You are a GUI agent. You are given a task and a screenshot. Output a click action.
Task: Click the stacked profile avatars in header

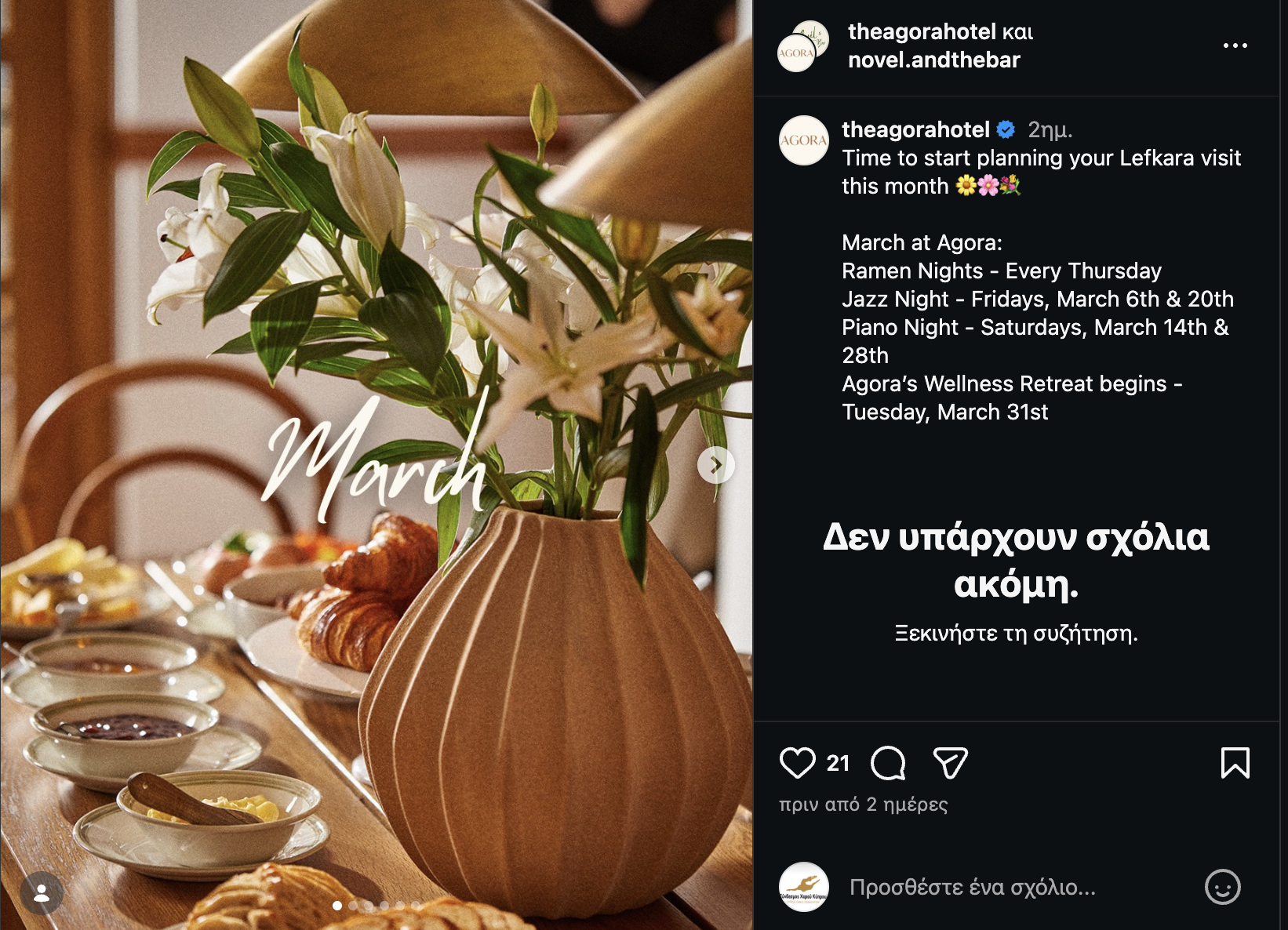pos(802,46)
